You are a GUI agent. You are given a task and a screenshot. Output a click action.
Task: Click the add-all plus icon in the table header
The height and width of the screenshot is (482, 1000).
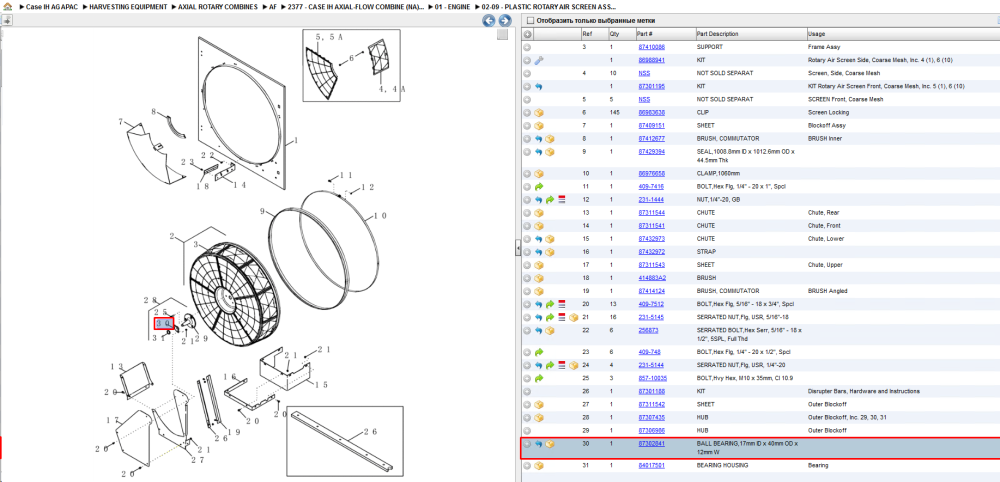[x=527, y=34]
